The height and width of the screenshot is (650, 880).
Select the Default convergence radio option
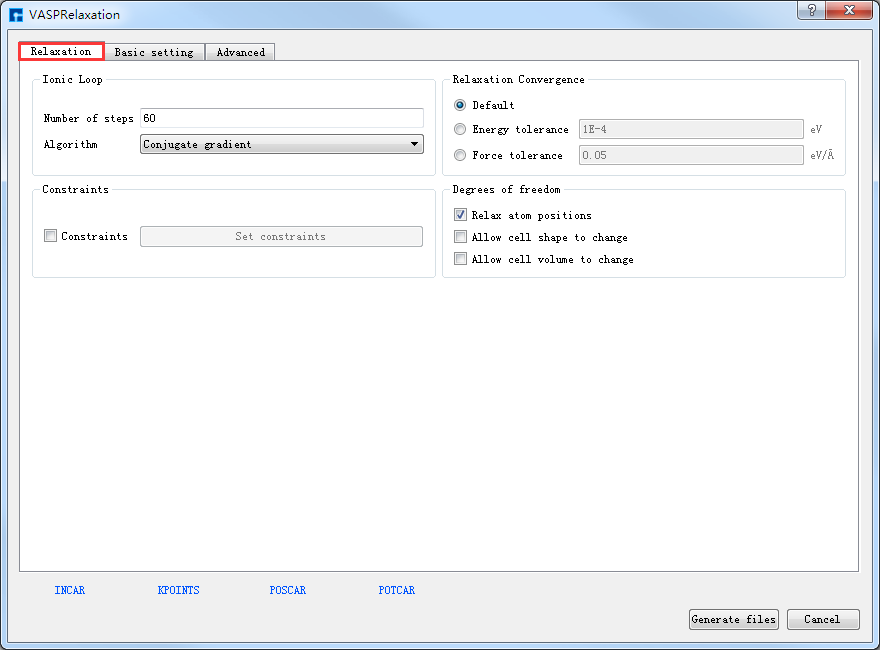[460, 105]
